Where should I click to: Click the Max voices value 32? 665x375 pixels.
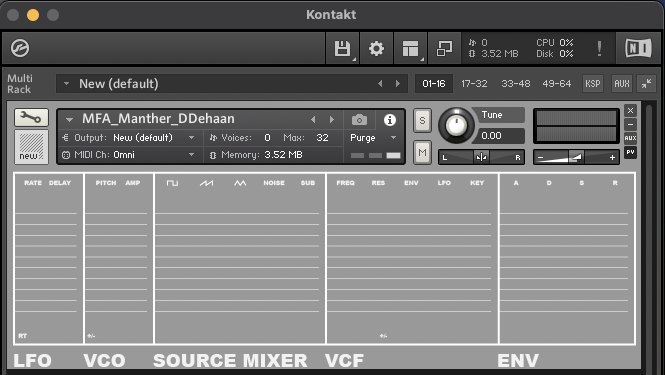(322, 138)
